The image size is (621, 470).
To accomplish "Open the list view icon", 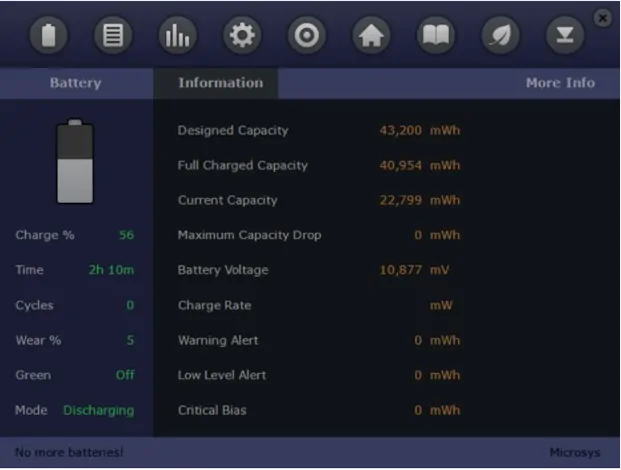I will pos(113,36).
